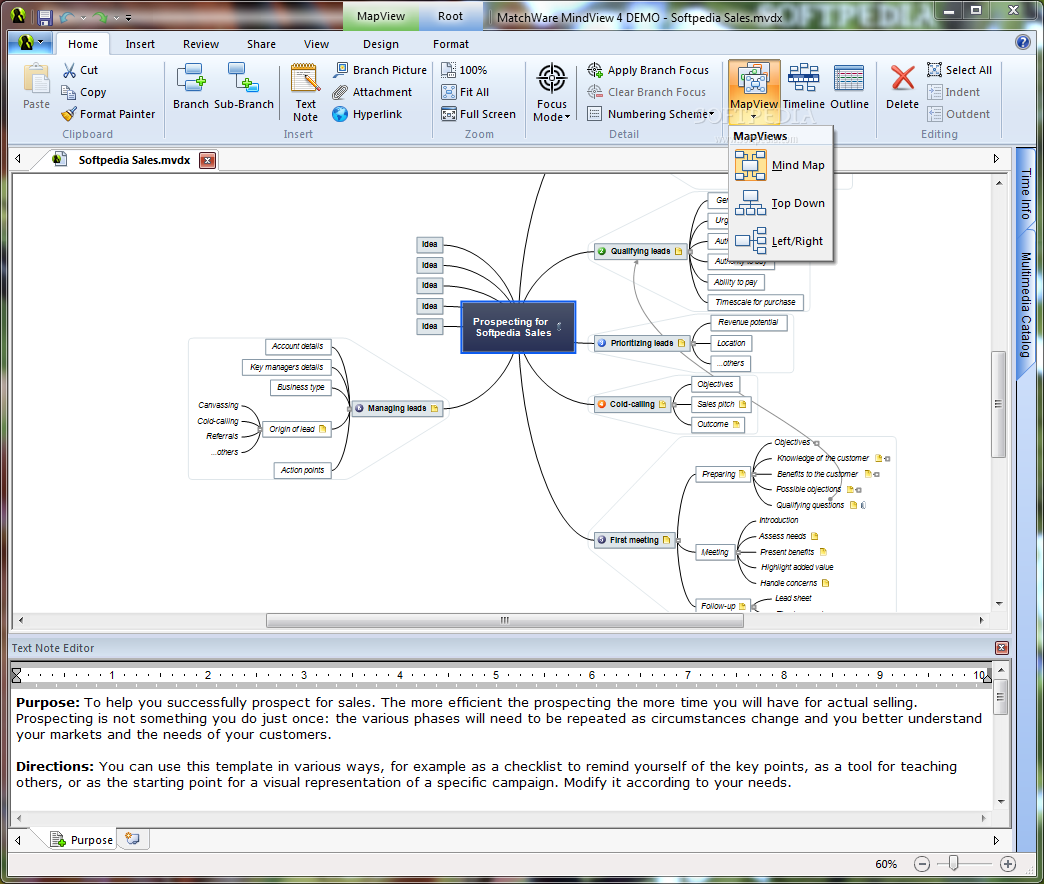The width and height of the screenshot is (1044, 884).
Task: Open the Multimedia Catalog side panel
Action: tap(1025, 306)
